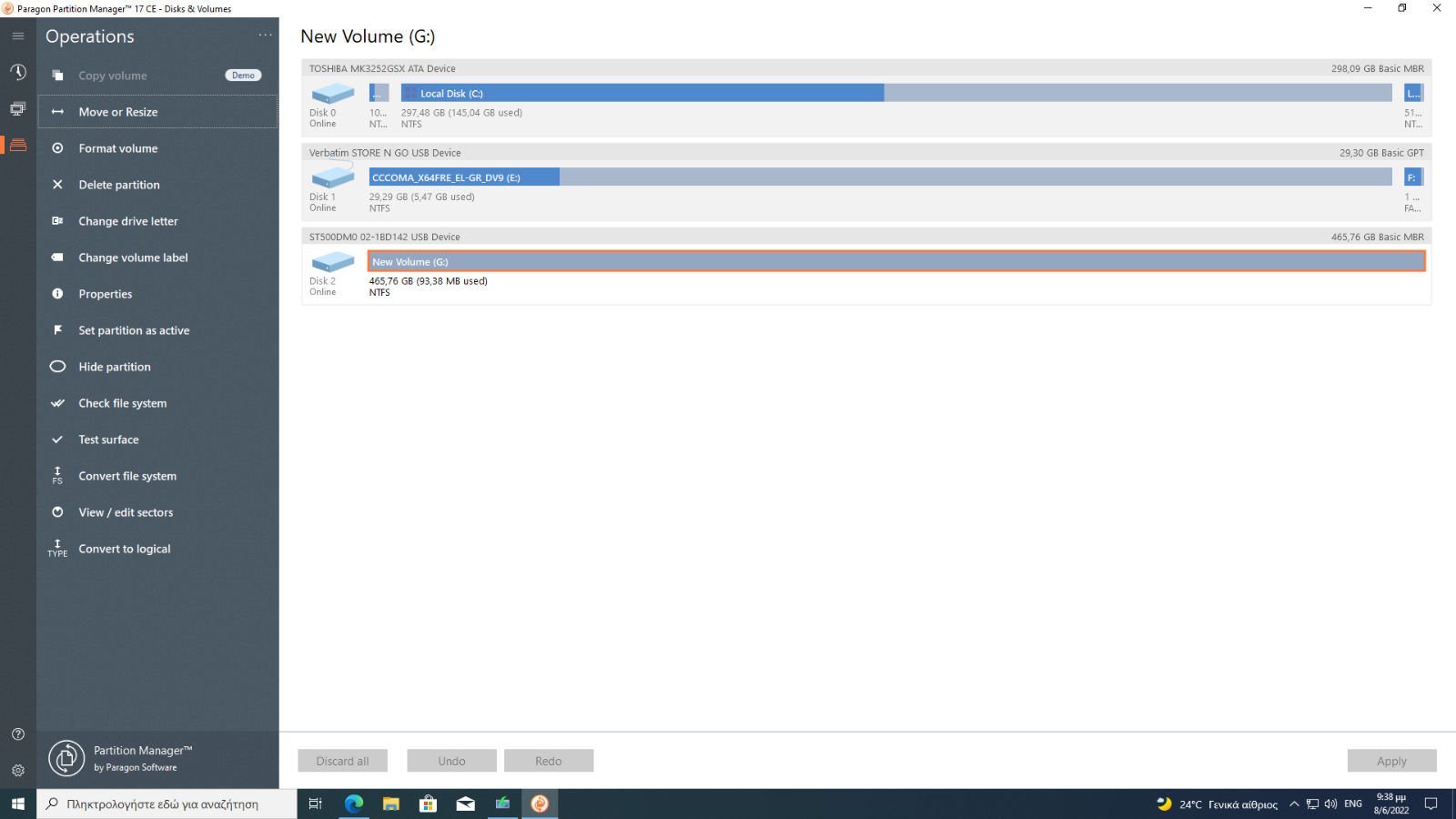1456x819 pixels.
Task: Click the Change volume label icon
Action: tap(57, 258)
